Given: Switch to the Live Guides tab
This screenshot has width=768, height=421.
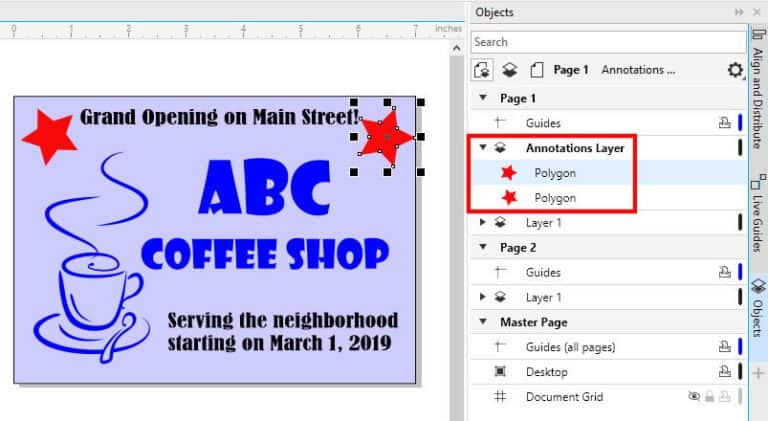Looking at the screenshot, I should pos(756,214).
